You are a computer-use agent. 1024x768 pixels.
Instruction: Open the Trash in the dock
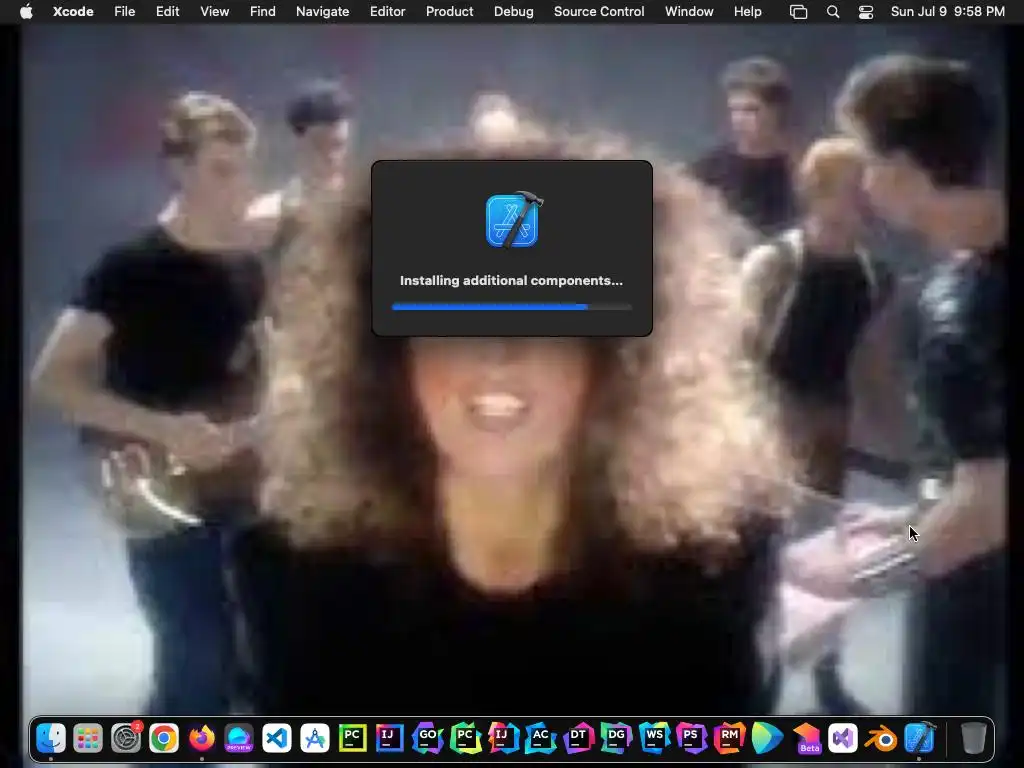(973, 739)
